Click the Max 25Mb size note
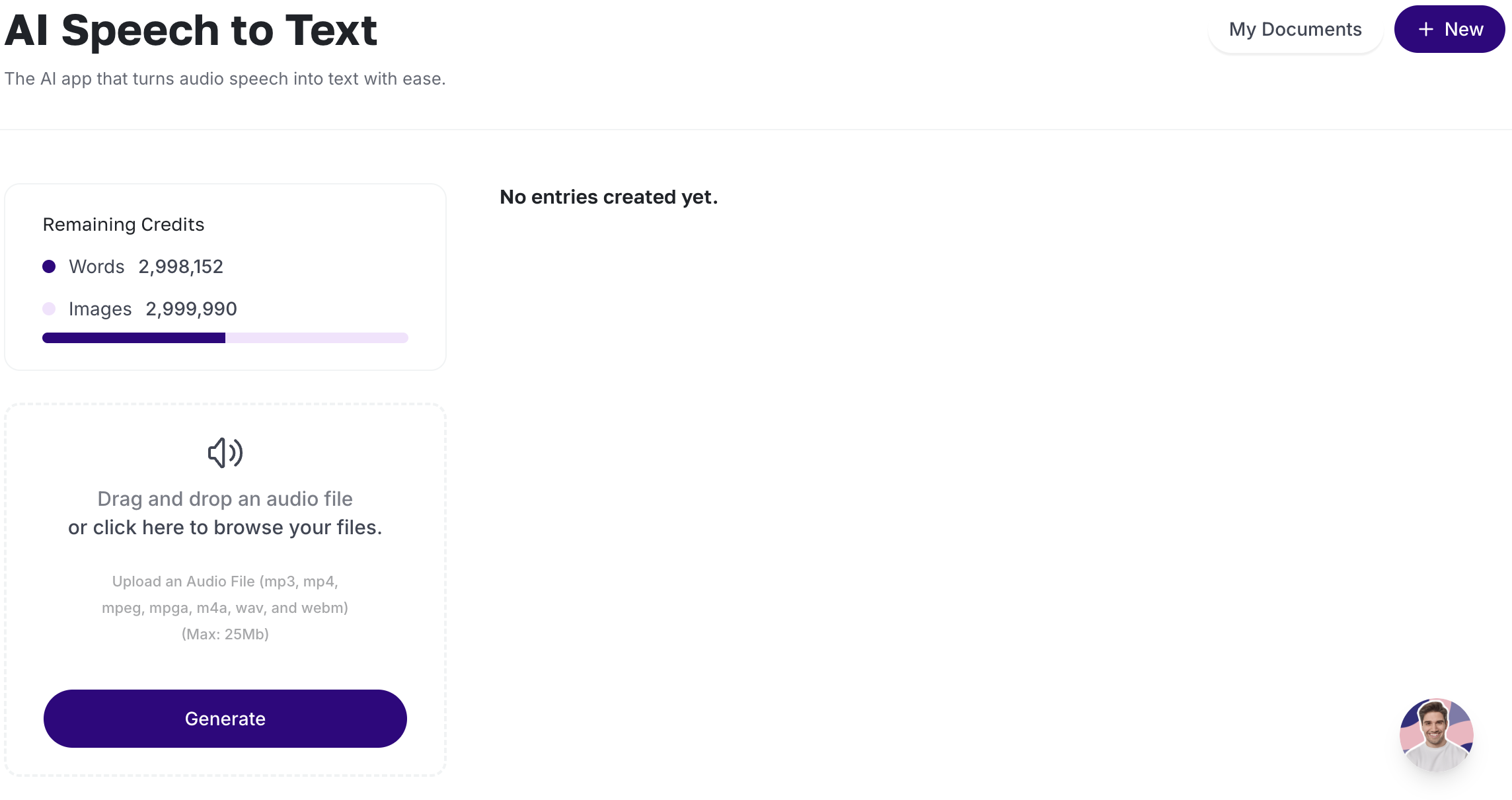 (x=225, y=634)
